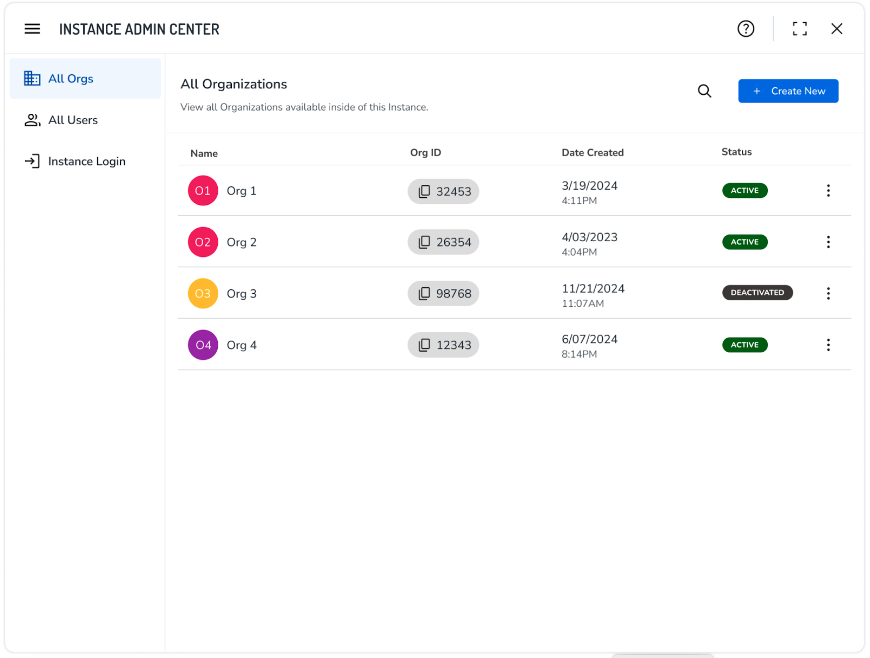Click the yellow O3 avatar circle
This screenshot has height=658, width=870.
tap(203, 294)
